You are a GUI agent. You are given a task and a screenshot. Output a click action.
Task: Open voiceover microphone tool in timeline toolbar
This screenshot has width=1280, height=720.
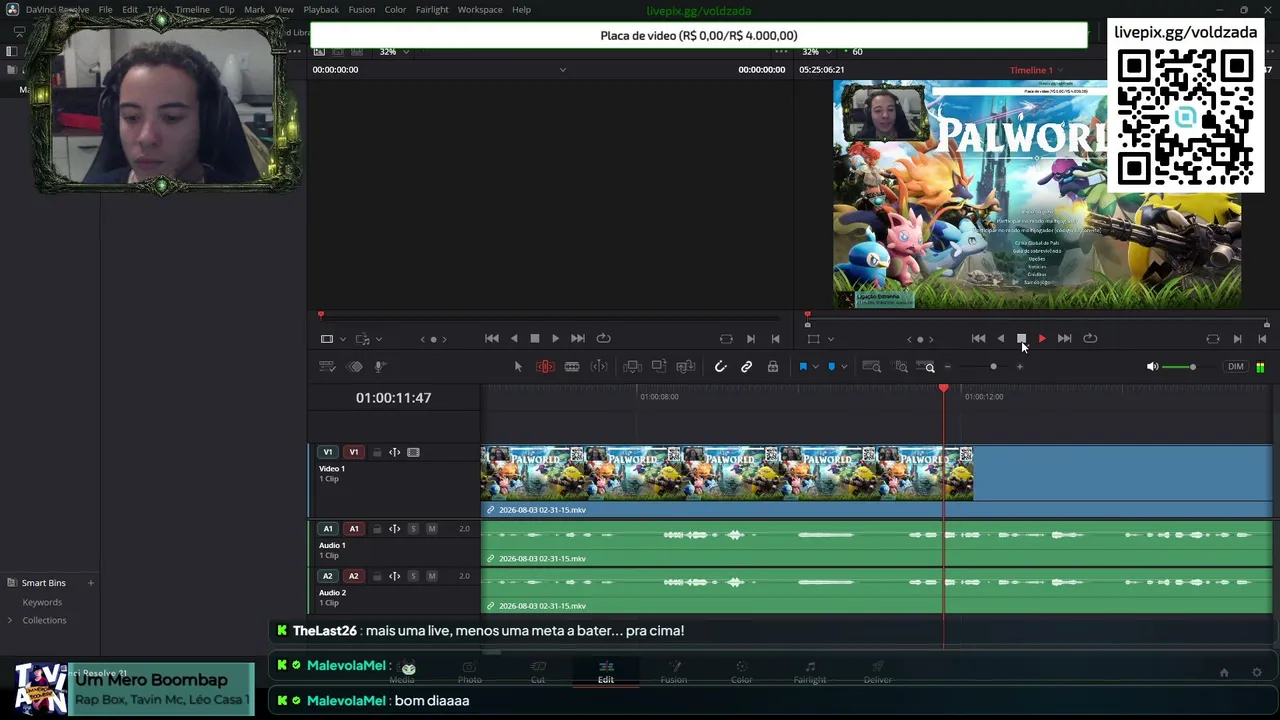coord(380,367)
